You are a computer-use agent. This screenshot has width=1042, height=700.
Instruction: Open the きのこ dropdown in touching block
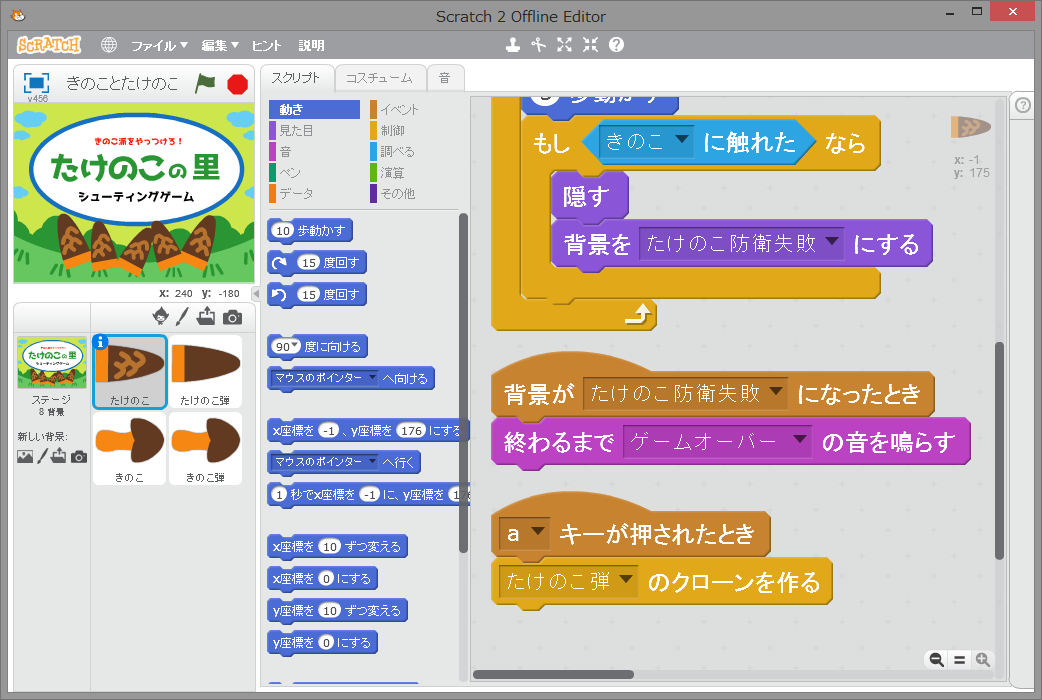646,141
